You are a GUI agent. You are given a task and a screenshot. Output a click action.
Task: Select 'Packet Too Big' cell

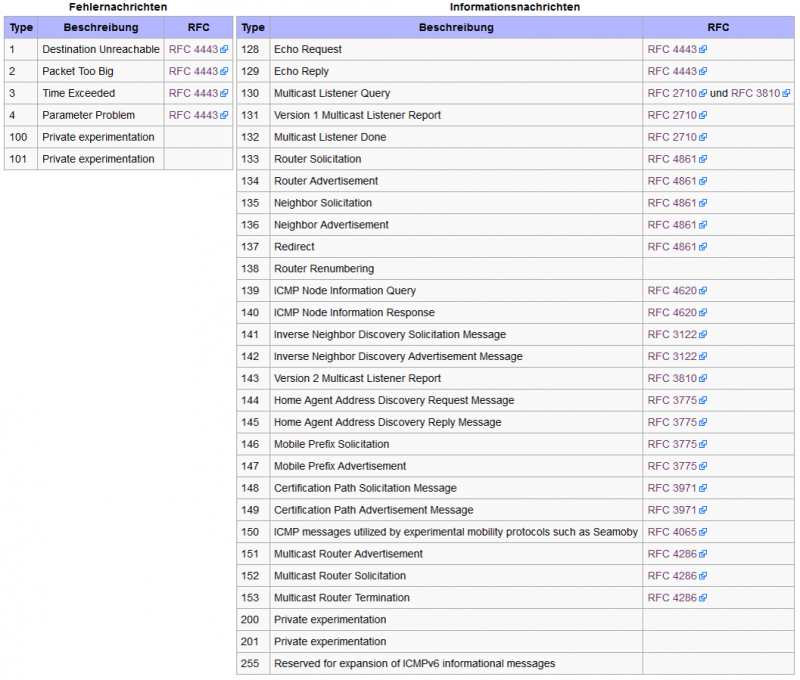pyautogui.click(x=101, y=71)
